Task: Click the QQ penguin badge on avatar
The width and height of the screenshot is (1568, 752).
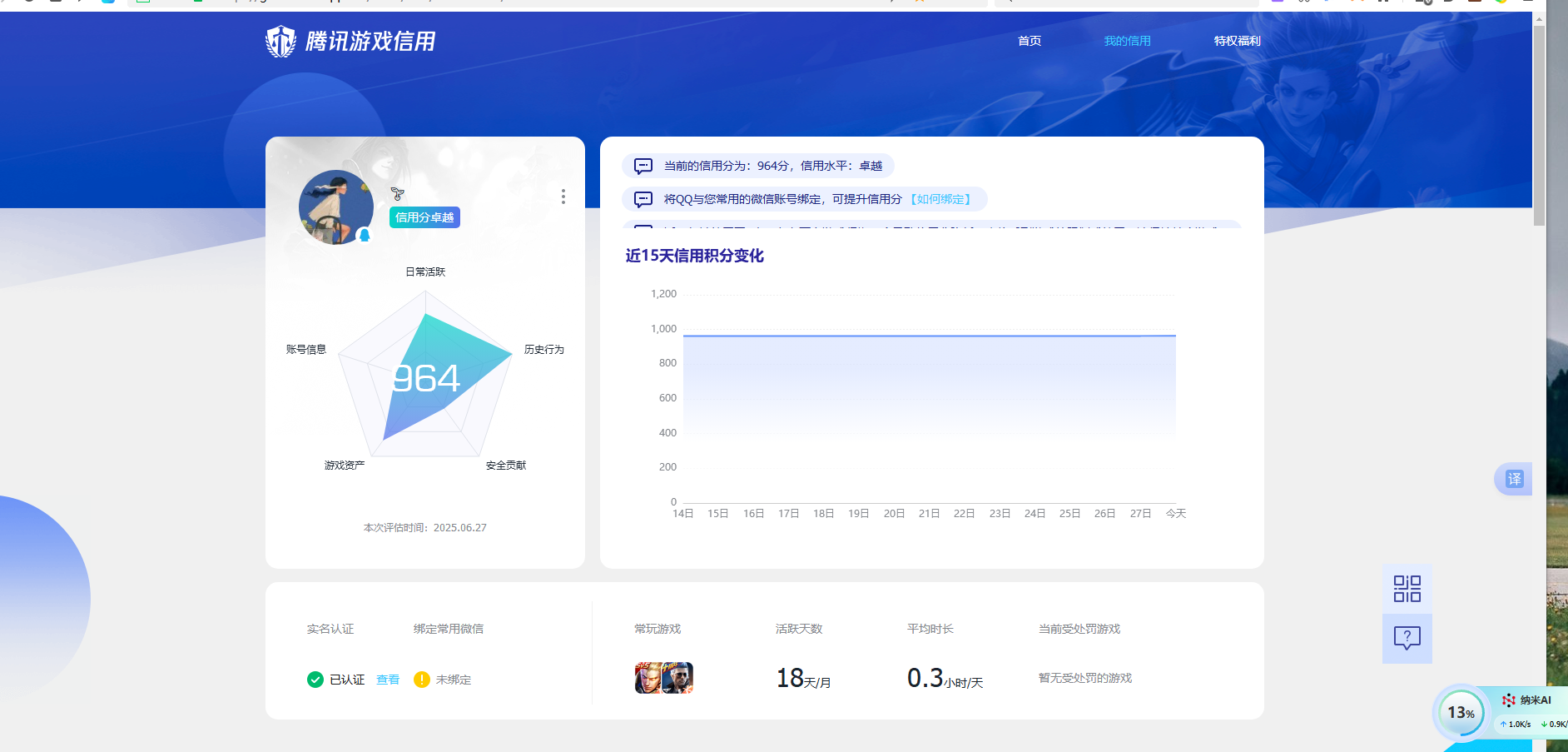Action: coord(364,236)
